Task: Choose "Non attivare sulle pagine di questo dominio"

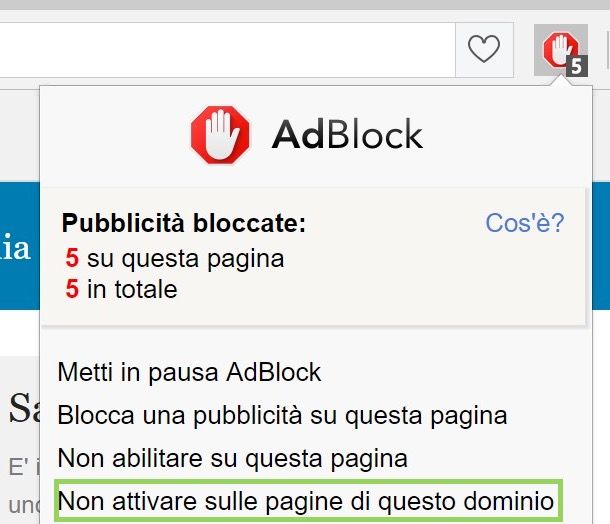Action: coord(308,501)
